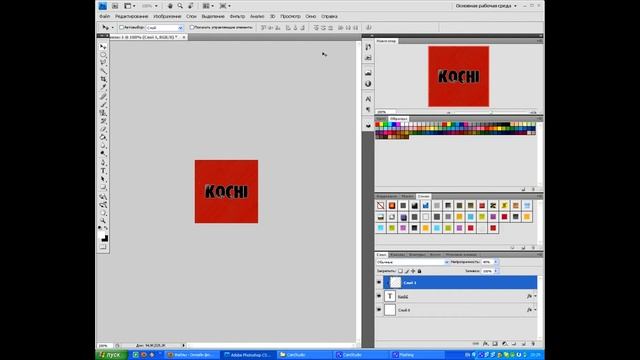The image size is (640, 360).
Task: Click the Windows Start button
Action: pyautogui.click(x=111, y=355)
